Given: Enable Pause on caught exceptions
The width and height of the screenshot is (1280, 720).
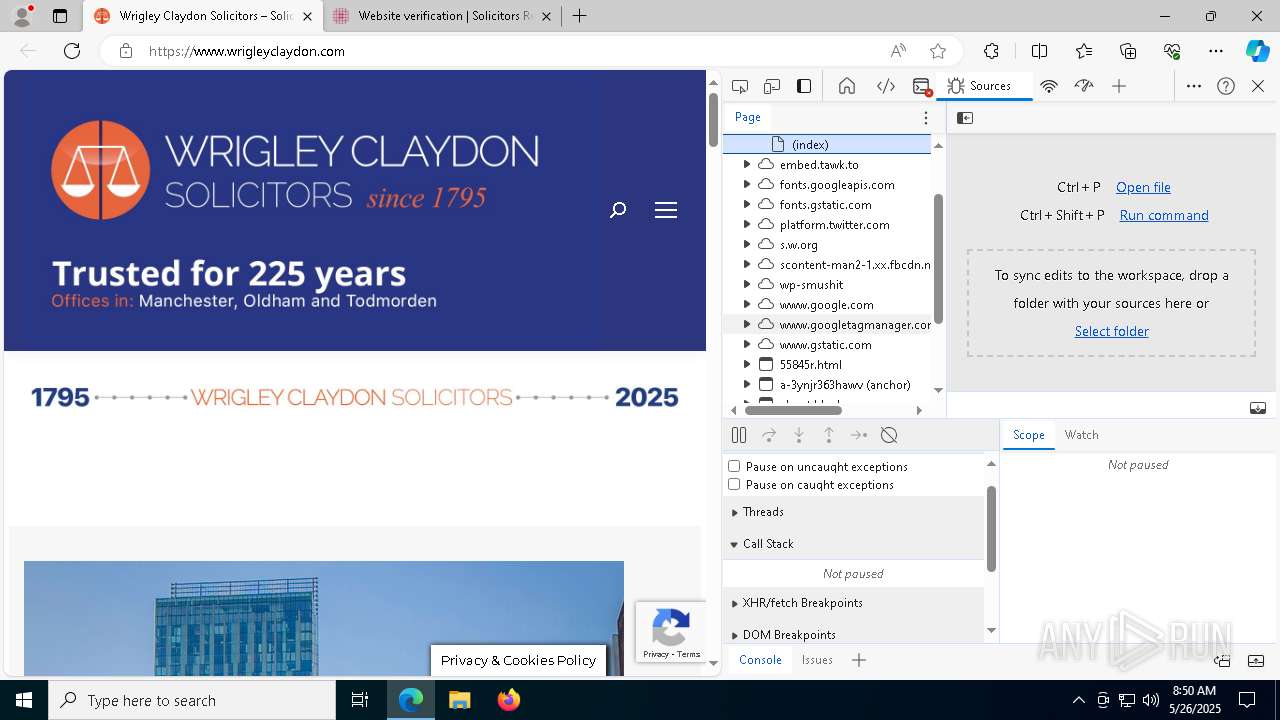Looking at the screenshot, I should [734, 484].
